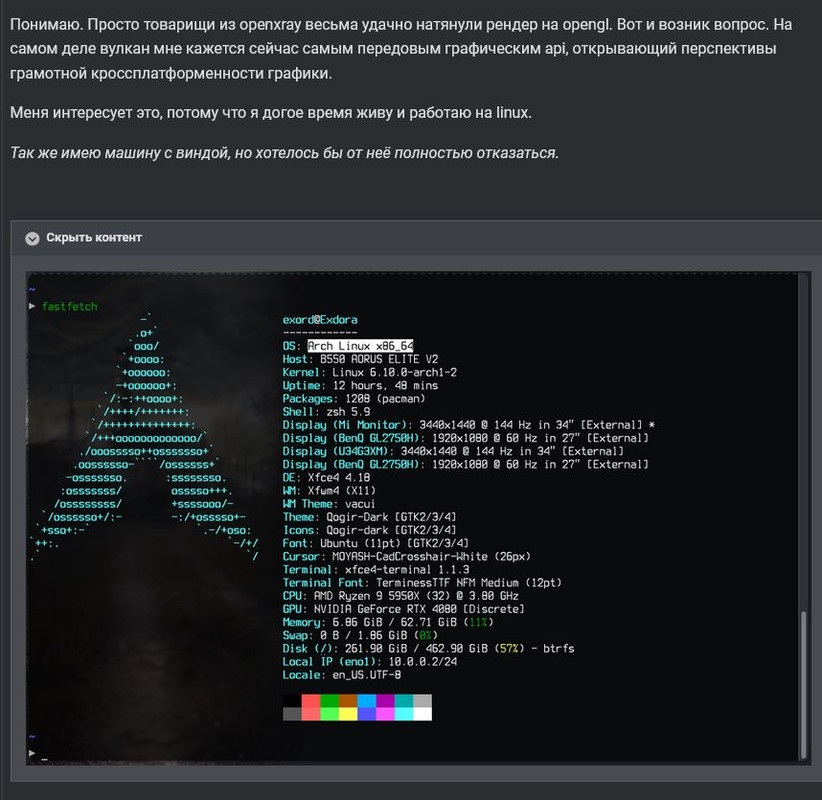
Task: Click the italic sentence starting 'Так же имею машину'
Action: [284, 153]
